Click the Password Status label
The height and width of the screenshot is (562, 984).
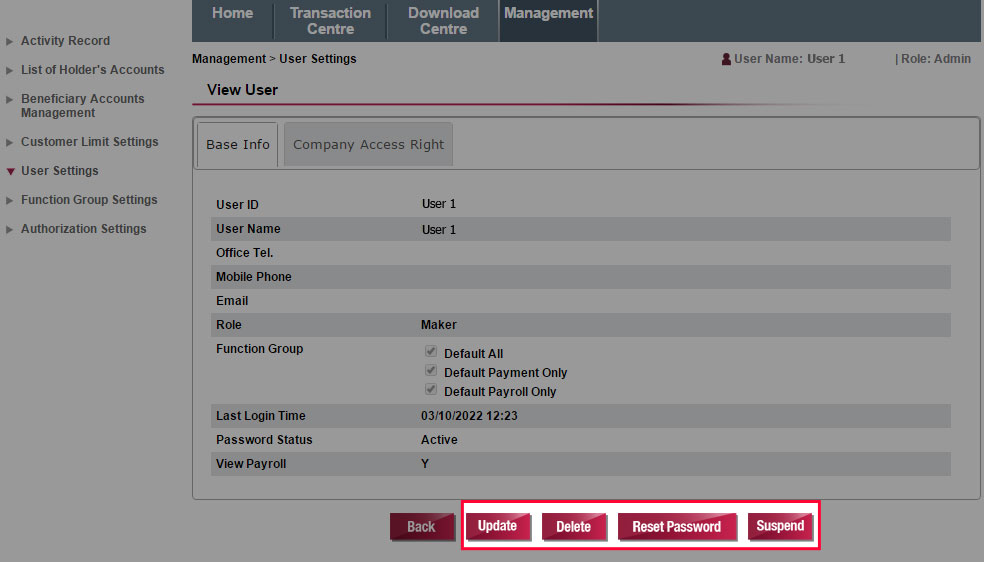click(x=264, y=440)
